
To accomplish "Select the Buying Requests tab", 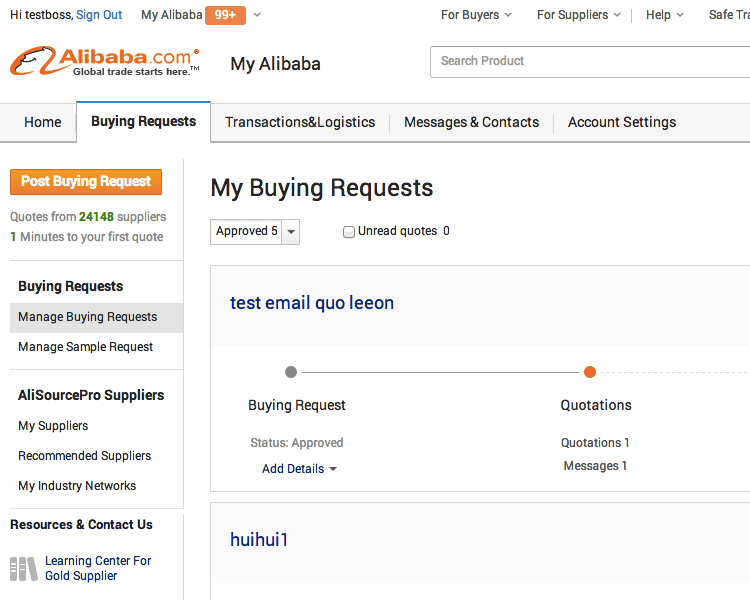I will pyautogui.click(x=143, y=122).
